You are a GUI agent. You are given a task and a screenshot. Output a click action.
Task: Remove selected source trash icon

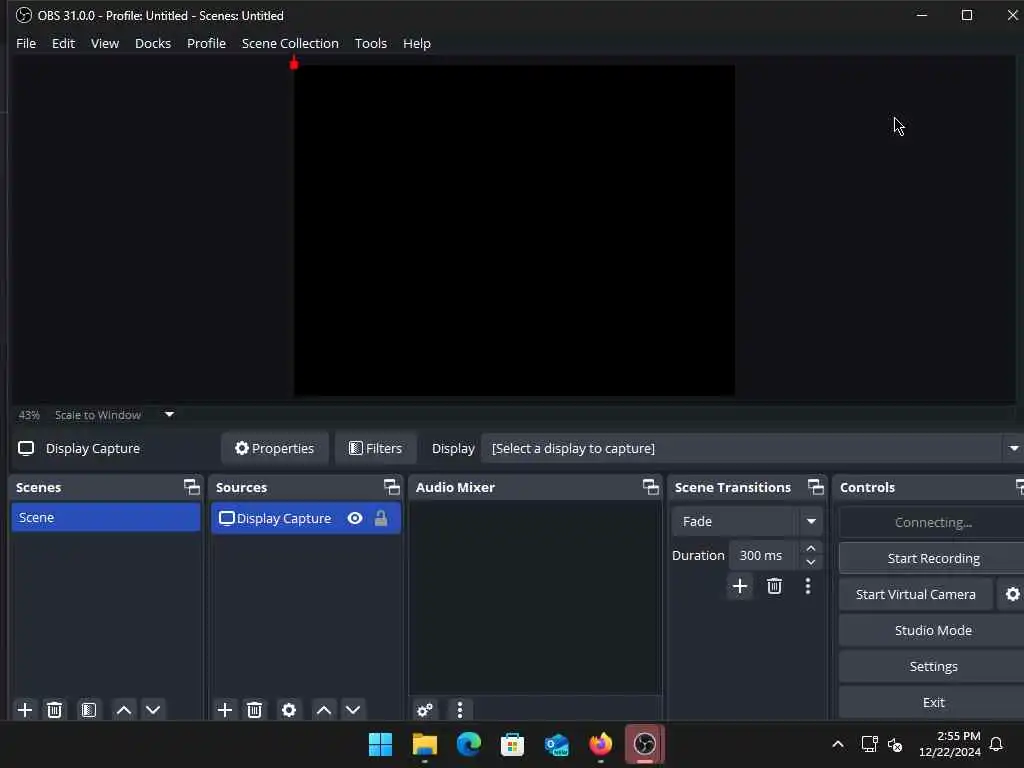click(255, 710)
